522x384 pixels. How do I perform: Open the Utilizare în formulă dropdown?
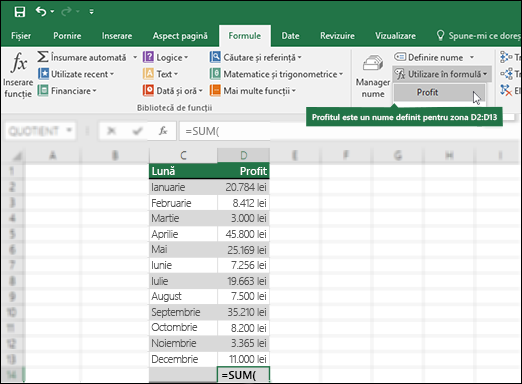pos(442,74)
